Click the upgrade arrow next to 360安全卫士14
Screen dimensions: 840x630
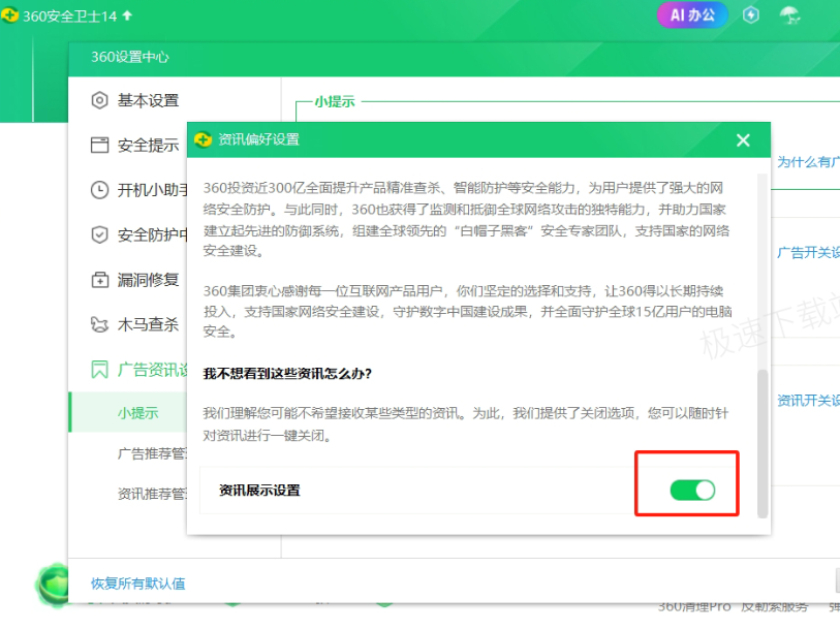click(x=127, y=16)
